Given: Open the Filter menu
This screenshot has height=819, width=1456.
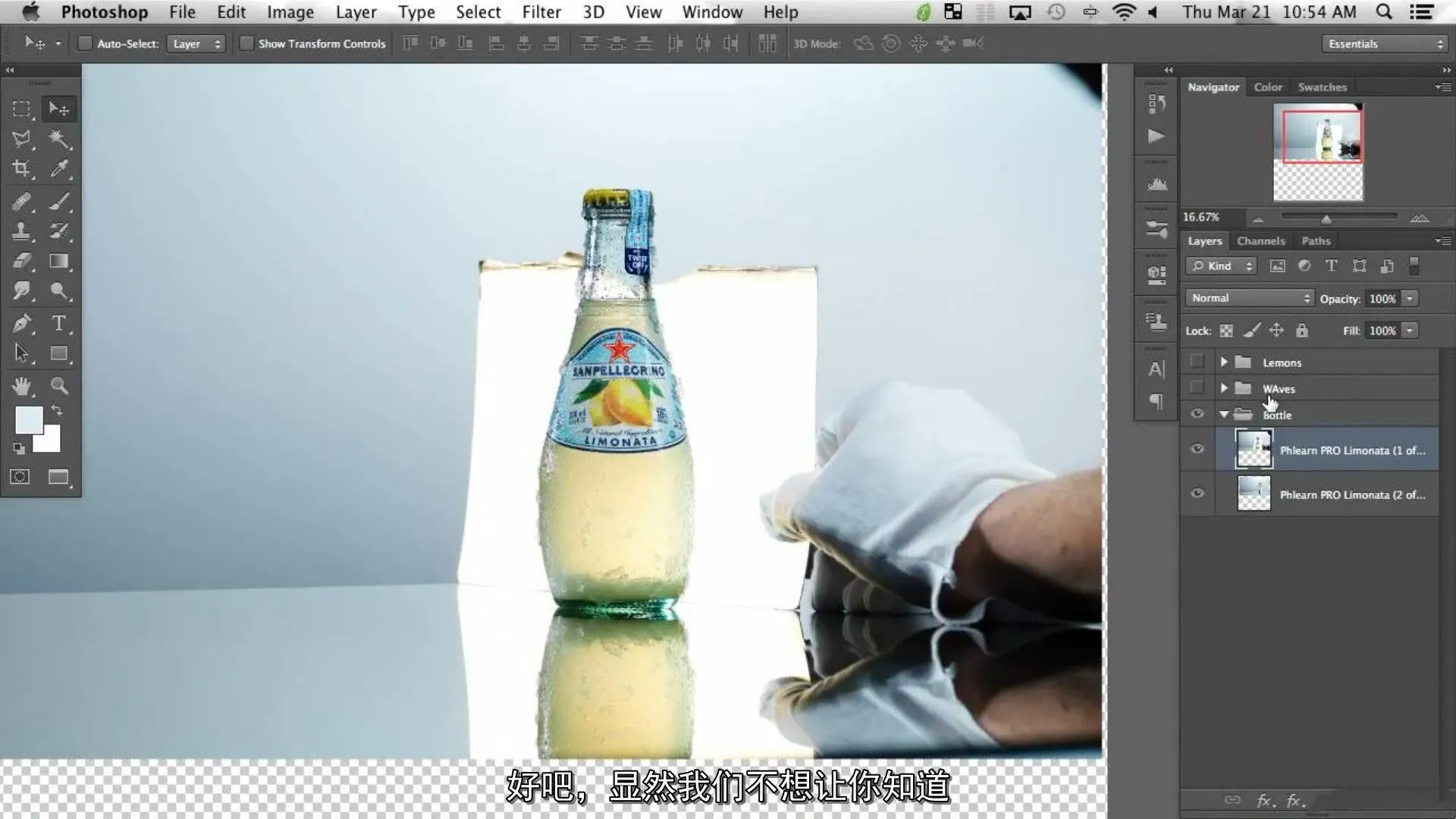Looking at the screenshot, I should tap(541, 11).
